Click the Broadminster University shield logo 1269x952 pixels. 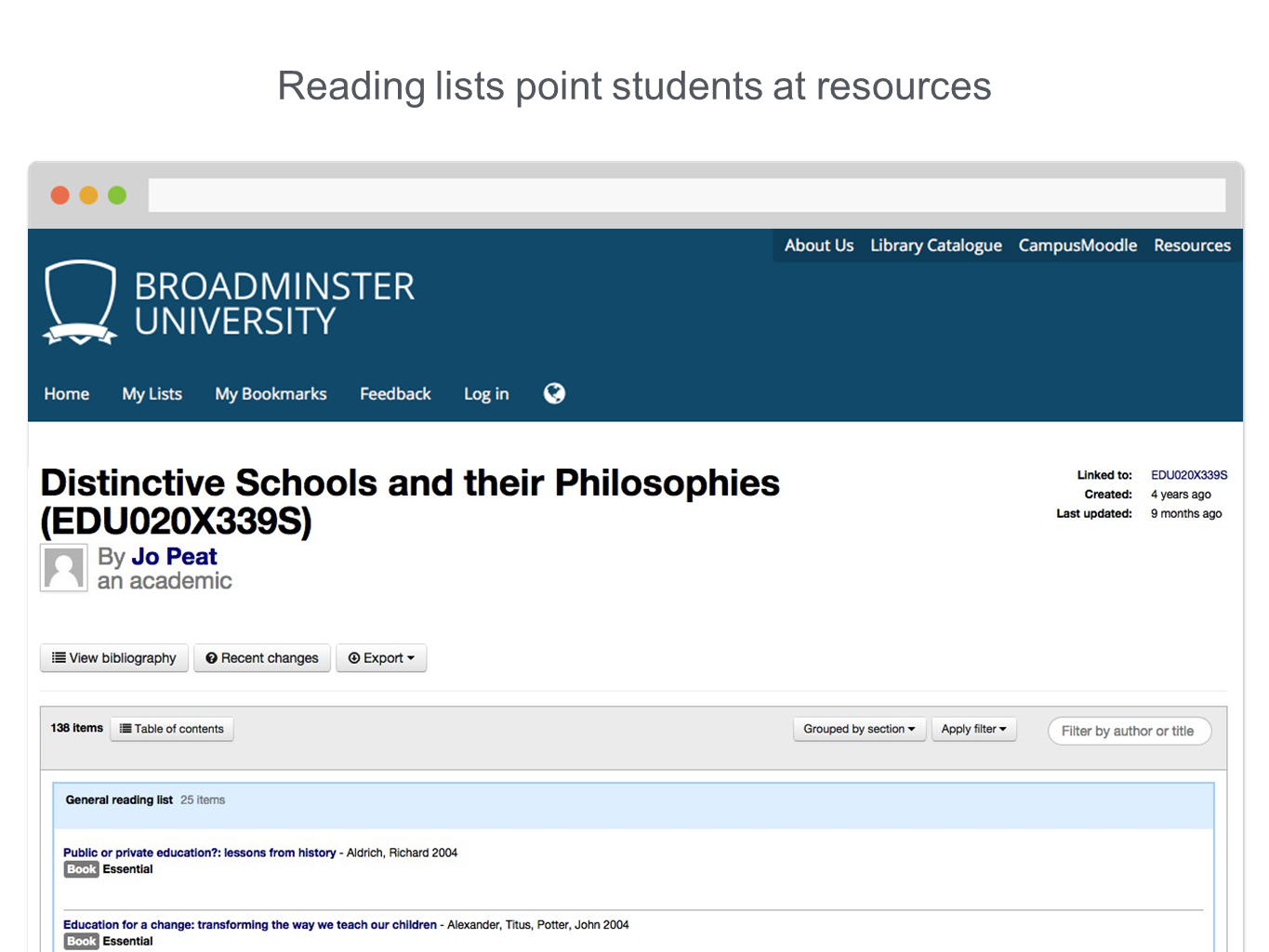81,302
